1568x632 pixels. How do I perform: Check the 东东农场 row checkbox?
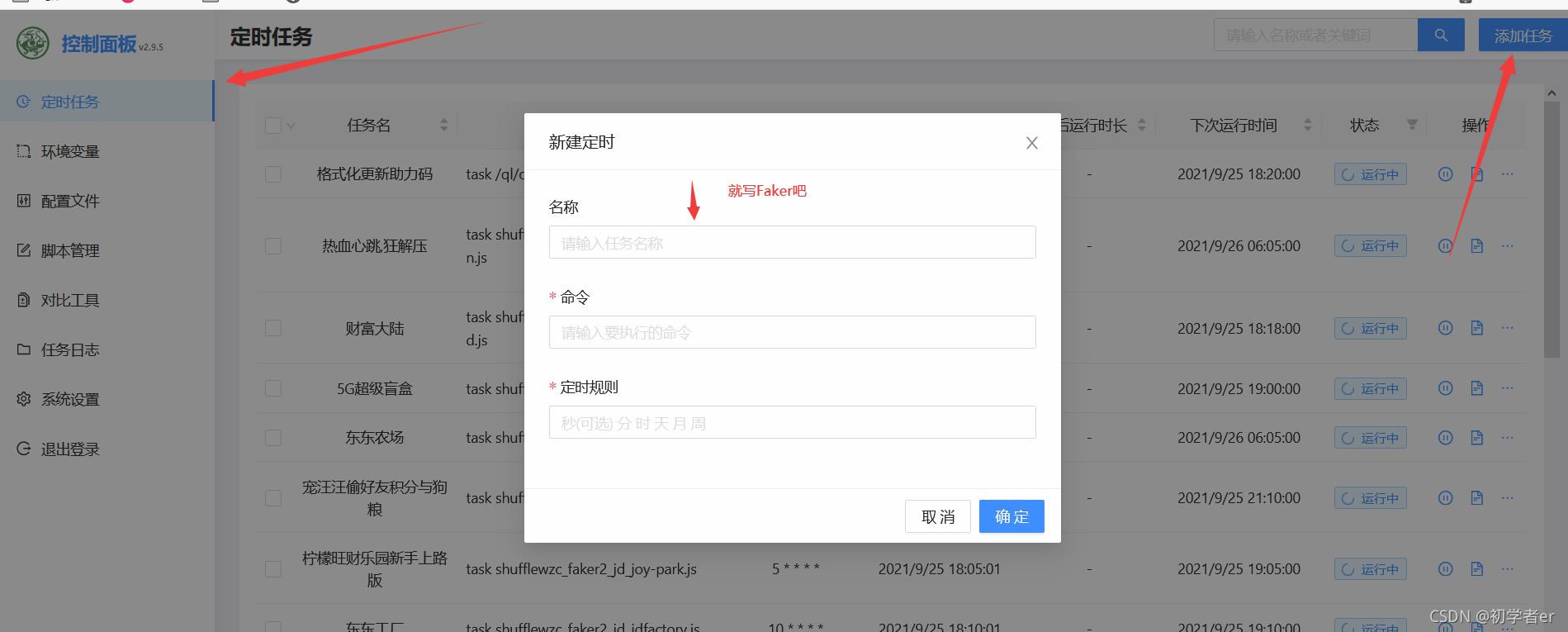pos(273,438)
